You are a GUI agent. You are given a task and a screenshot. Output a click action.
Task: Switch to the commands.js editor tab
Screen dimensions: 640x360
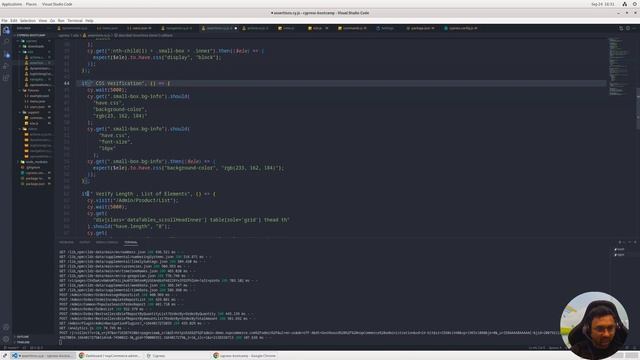(353, 28)
